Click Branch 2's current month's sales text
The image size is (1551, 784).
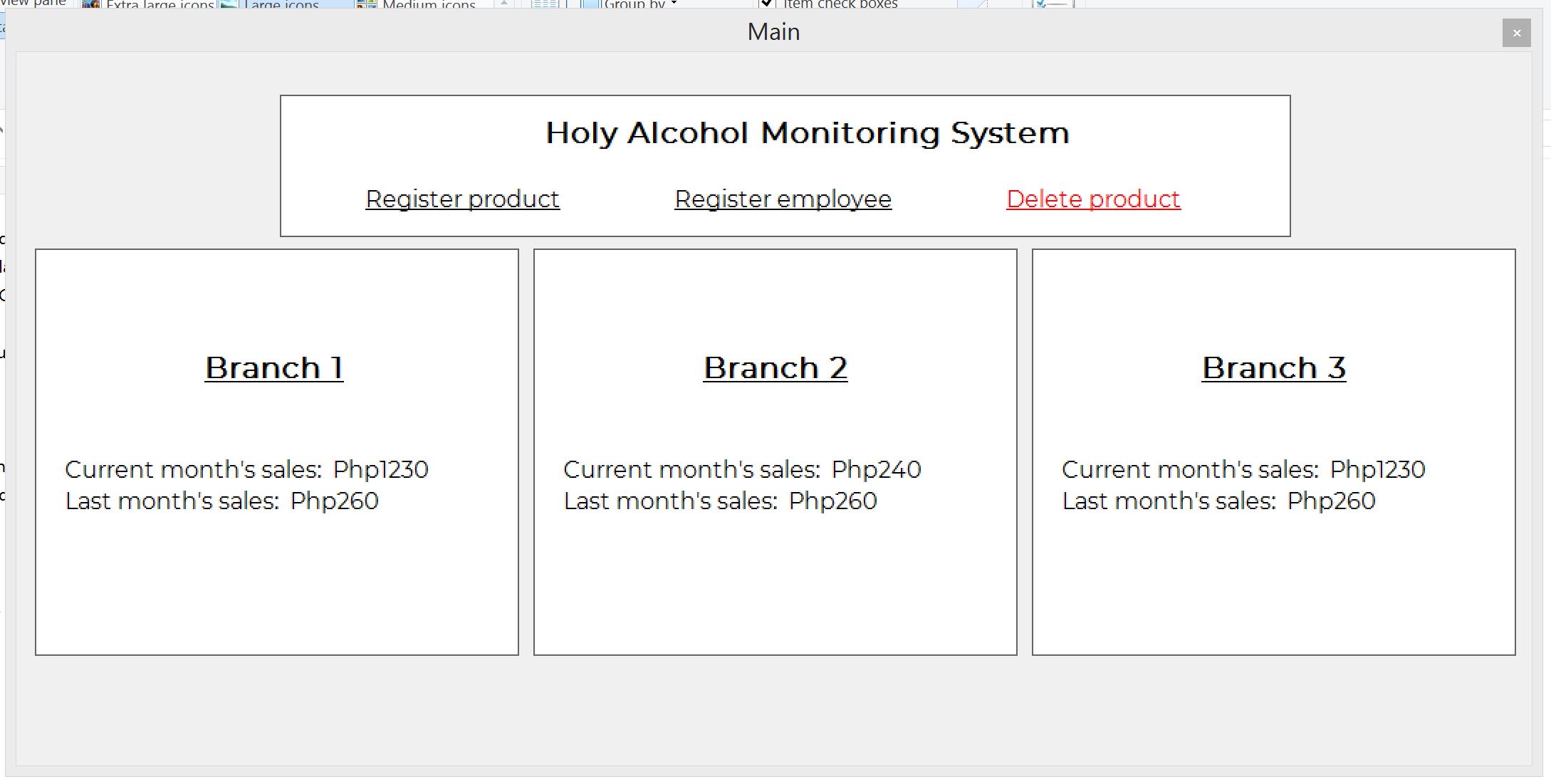pos(742,469)
